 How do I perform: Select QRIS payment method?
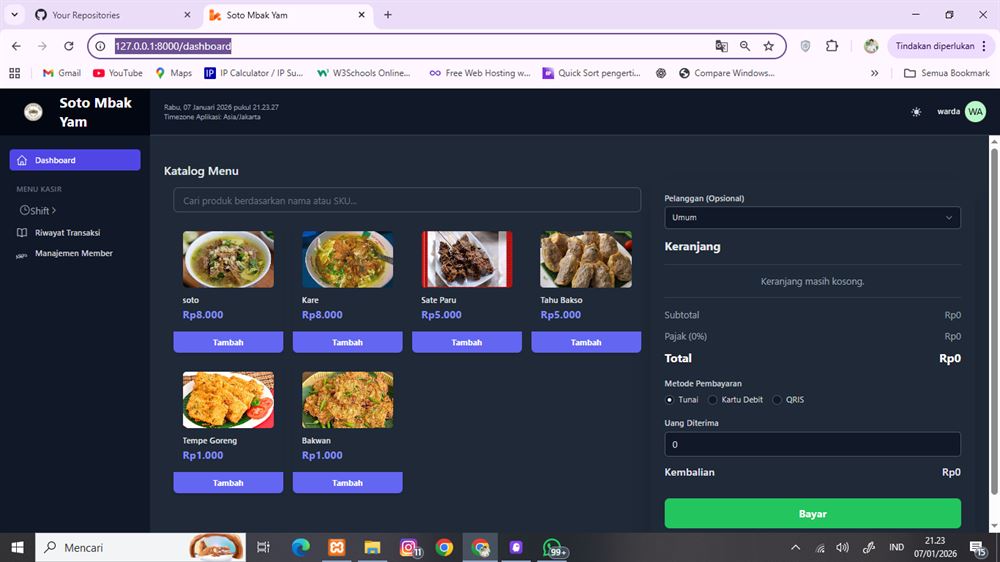(x=777, y=400)
